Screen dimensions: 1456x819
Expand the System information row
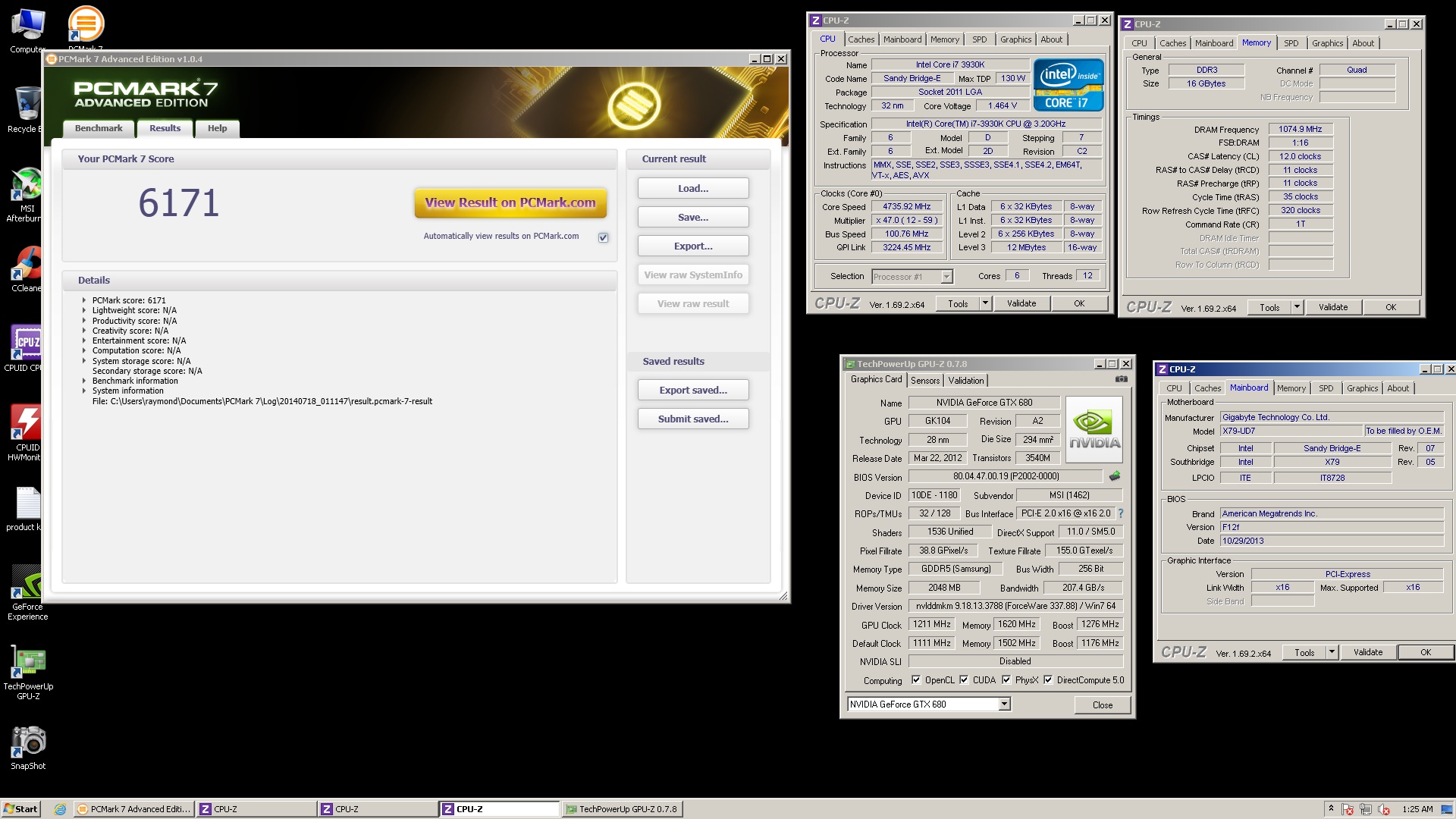click(x=84, y=391)
